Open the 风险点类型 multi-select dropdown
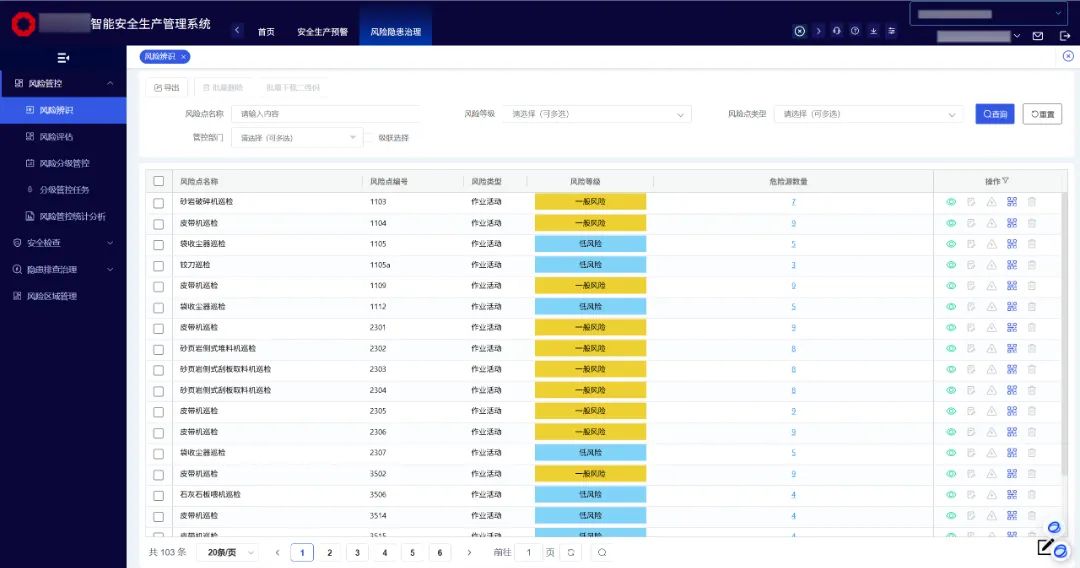This screenshot has width=1080, height=568. (x=868, y=114)
